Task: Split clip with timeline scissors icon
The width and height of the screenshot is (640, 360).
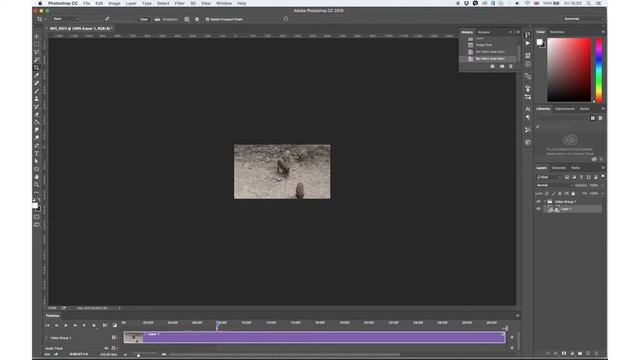Action: (105, 325)
